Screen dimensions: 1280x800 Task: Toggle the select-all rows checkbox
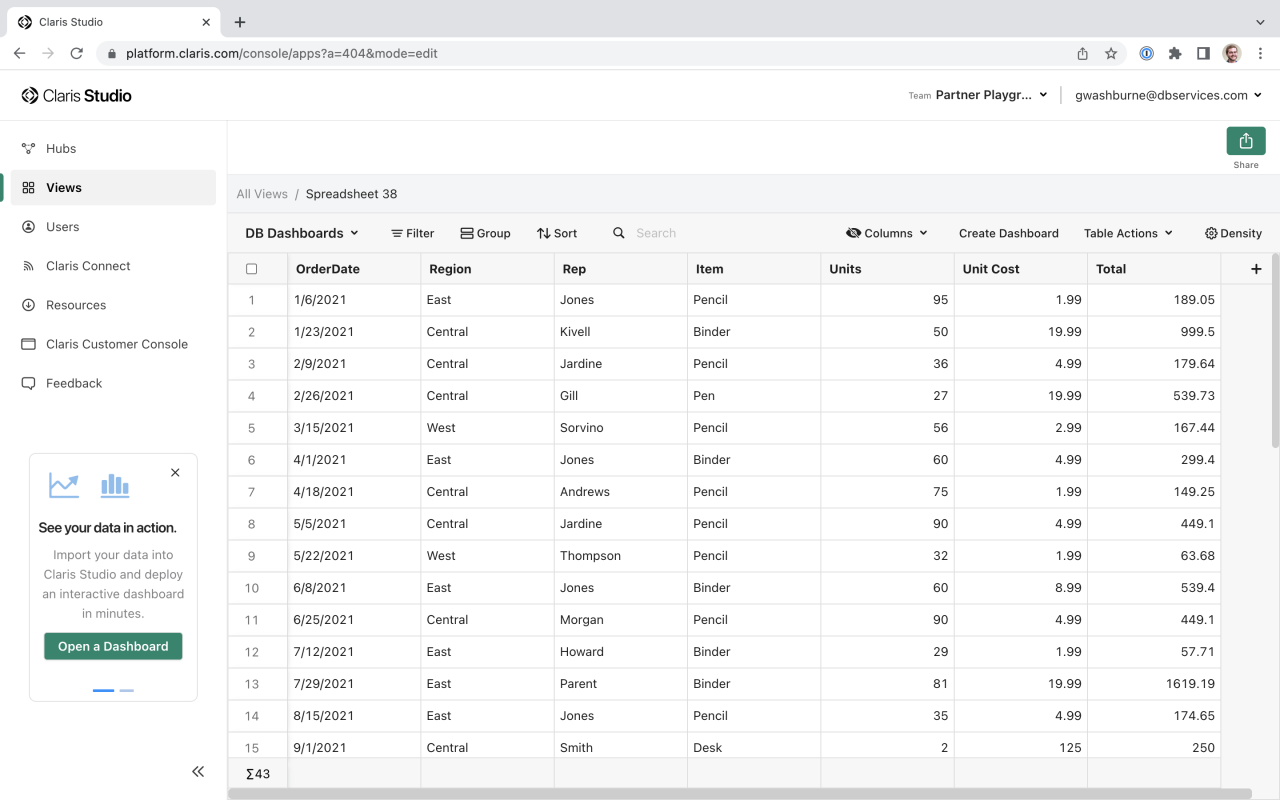[x=251, y=269]
